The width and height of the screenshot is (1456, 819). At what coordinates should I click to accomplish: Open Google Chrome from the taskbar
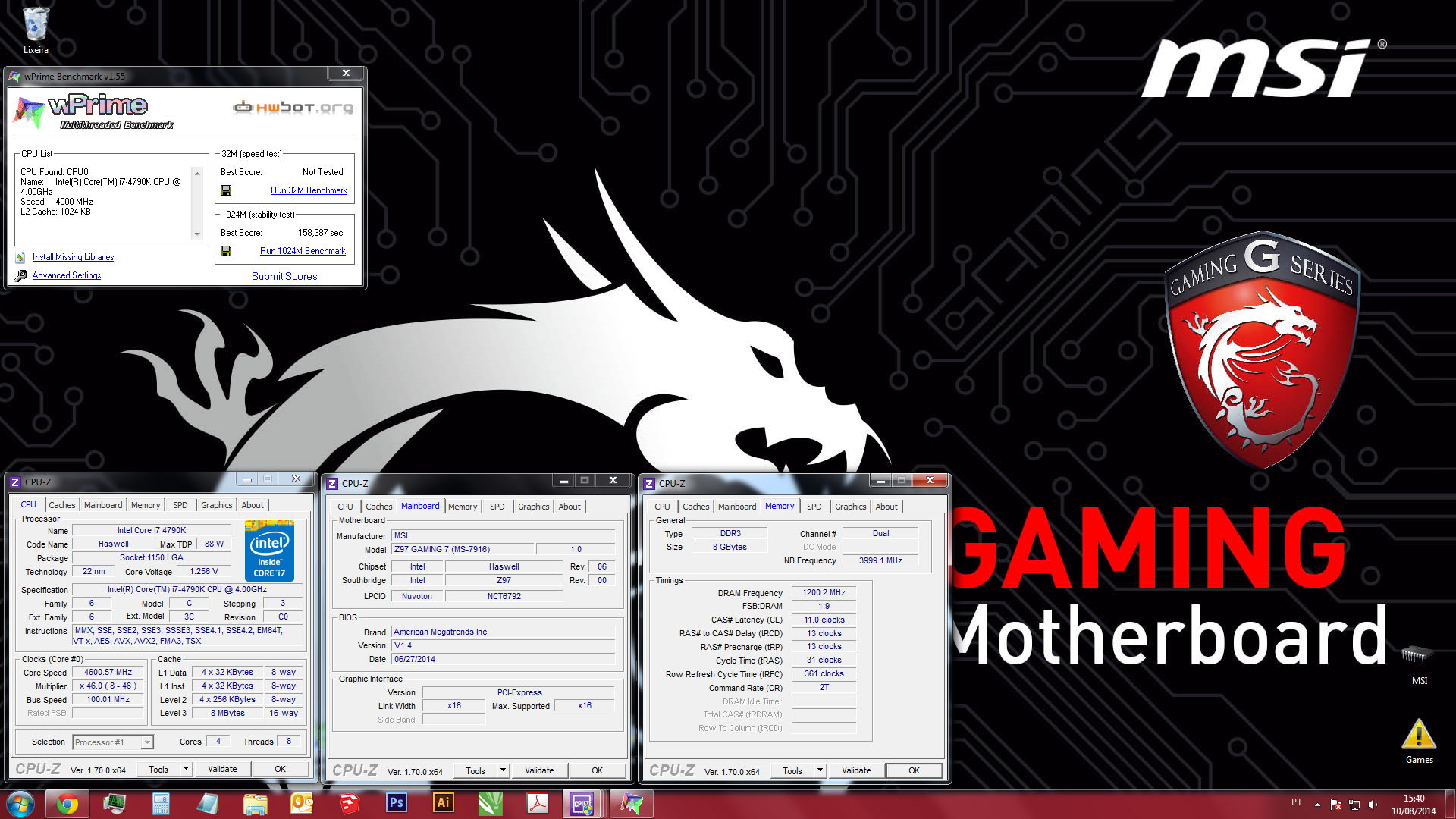[x=67, y=804]
